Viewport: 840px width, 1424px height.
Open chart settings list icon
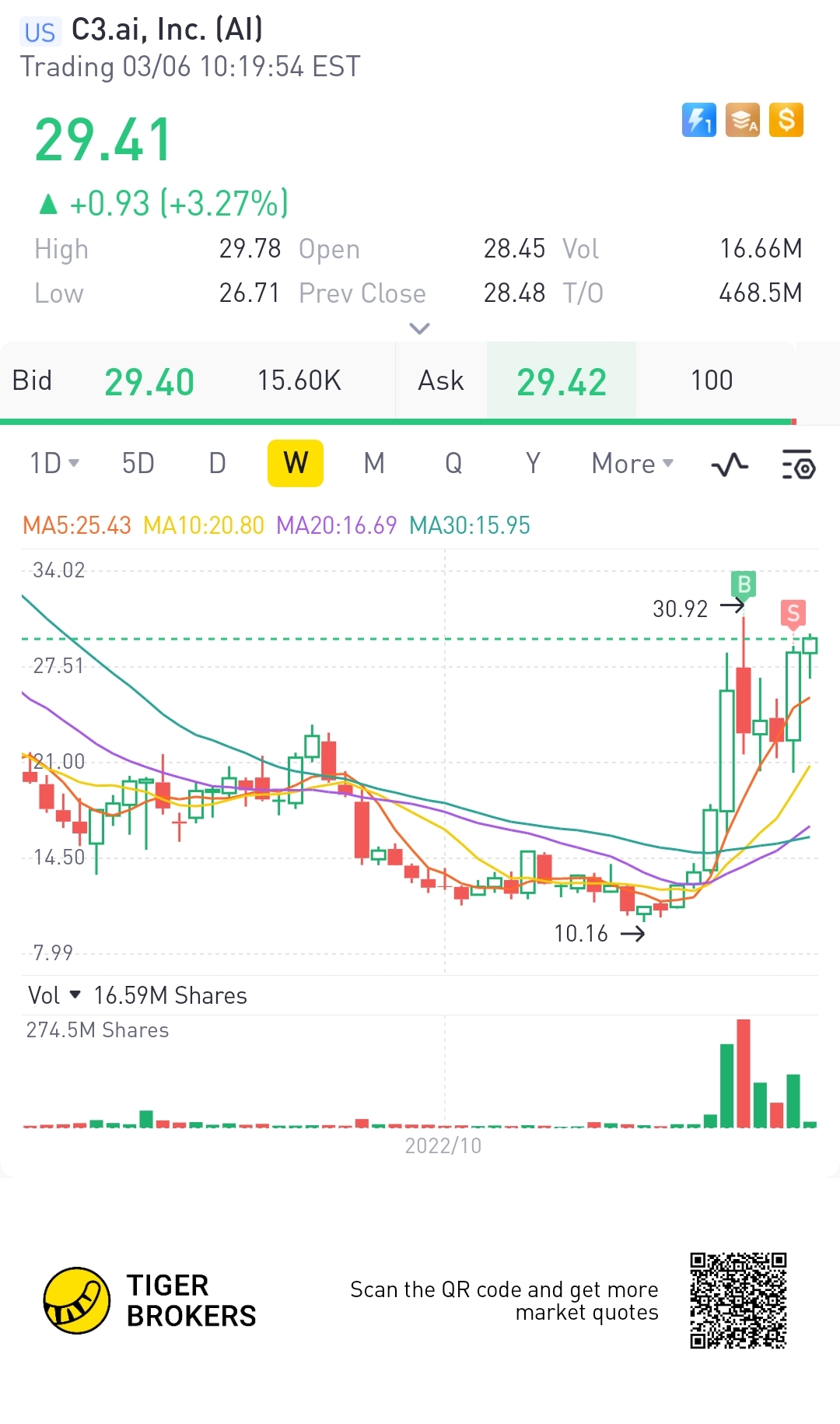(x=798, y=464)
